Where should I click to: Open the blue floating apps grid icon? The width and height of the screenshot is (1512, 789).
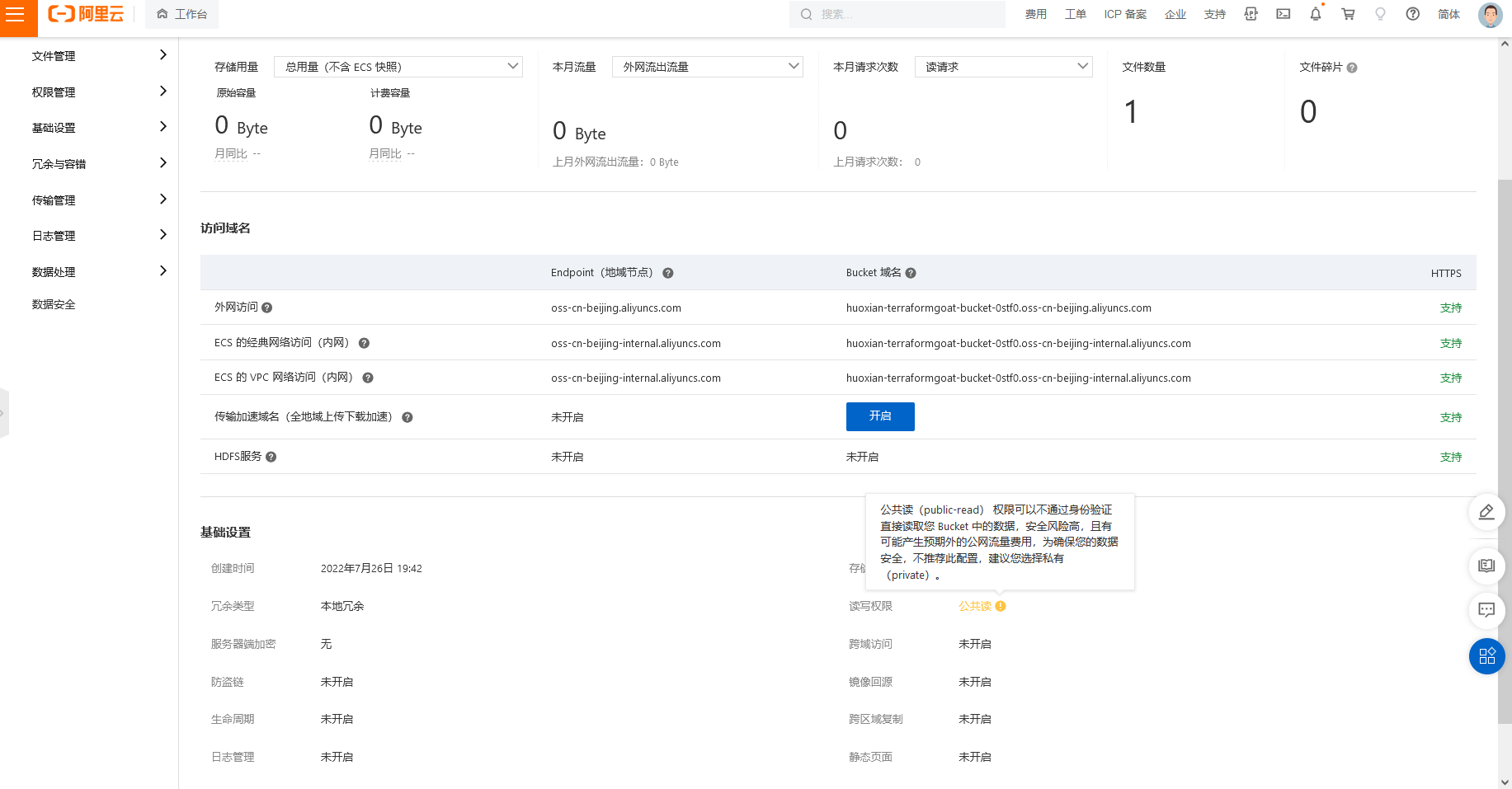[1486, 656]
